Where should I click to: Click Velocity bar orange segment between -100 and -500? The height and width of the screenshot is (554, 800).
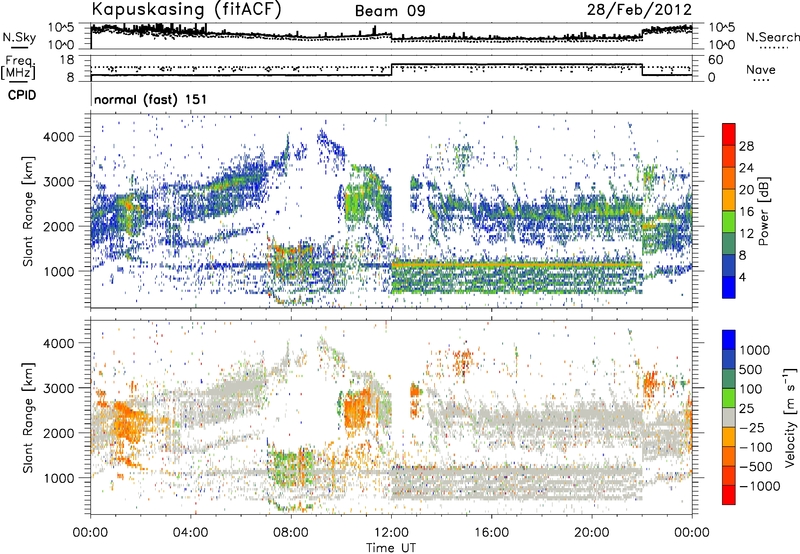[x=729, y=456]
